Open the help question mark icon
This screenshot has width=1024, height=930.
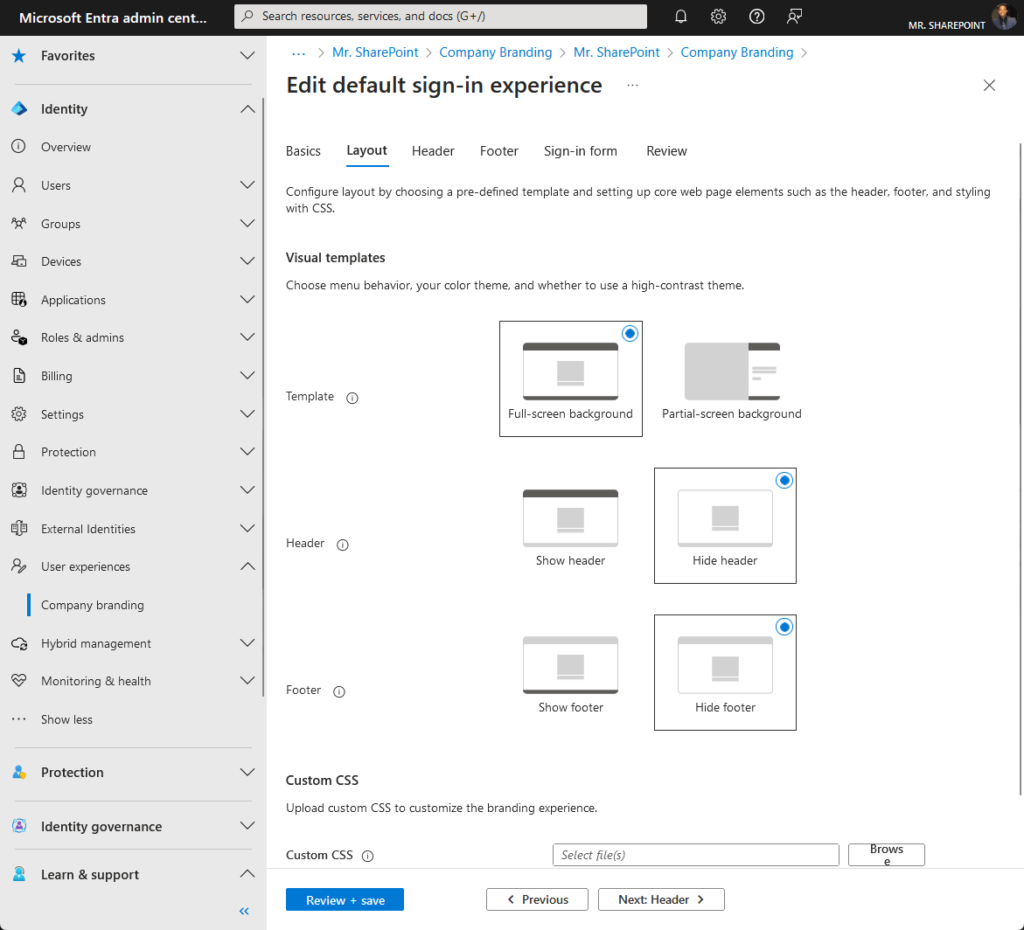tap(756, 16)
